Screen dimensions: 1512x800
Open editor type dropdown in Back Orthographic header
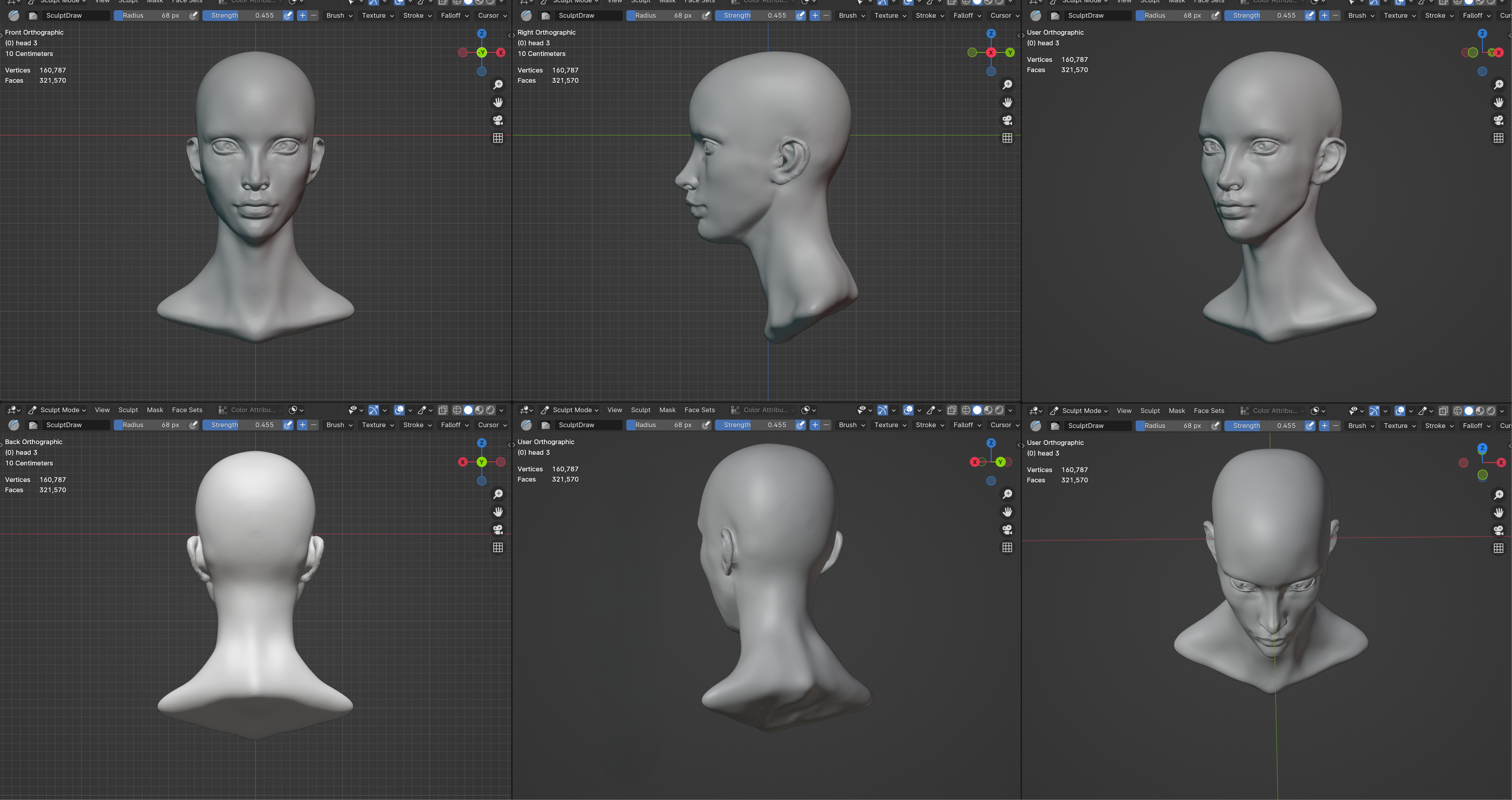(14, 410)
